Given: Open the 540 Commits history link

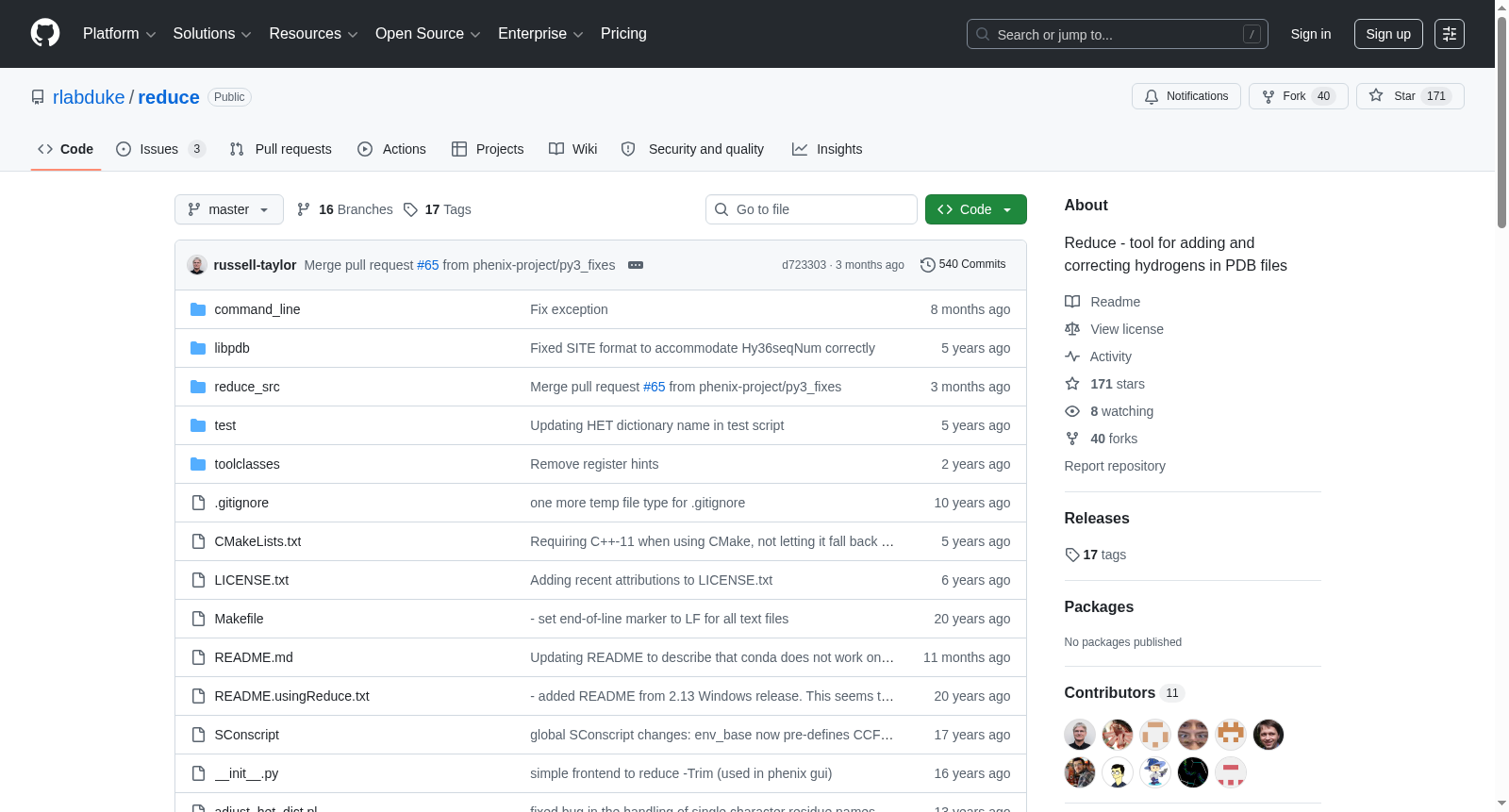Looking at the screenshot, I should [x=963, y=265].
